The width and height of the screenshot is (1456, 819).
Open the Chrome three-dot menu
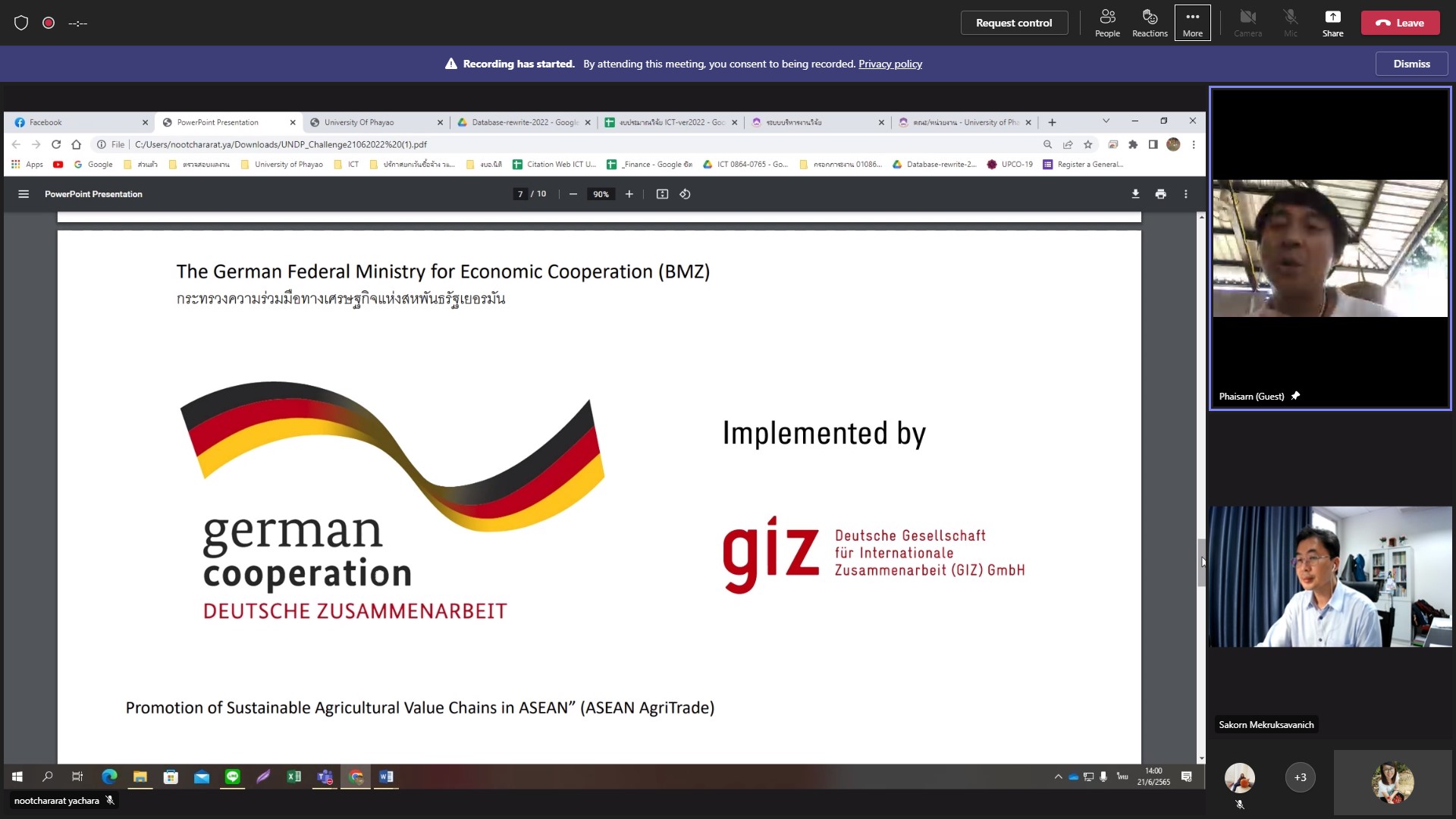click(x=1194, y=144)
